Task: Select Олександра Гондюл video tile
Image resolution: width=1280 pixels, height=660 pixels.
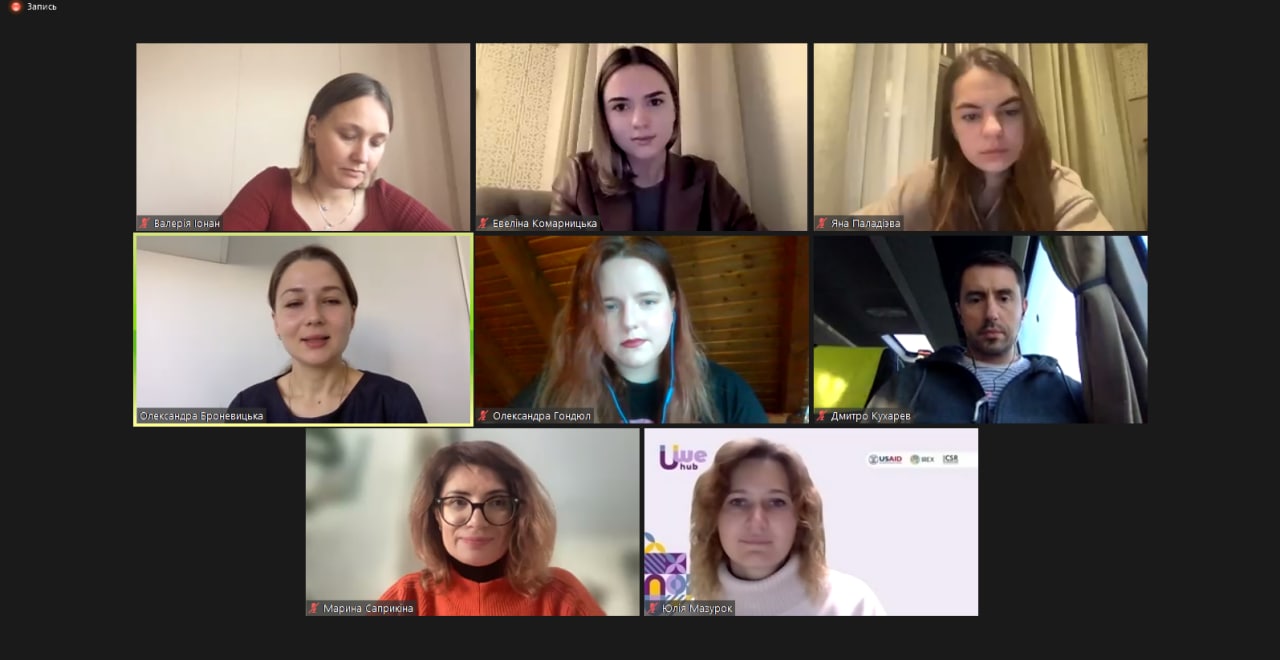Action: pos(641,329)
